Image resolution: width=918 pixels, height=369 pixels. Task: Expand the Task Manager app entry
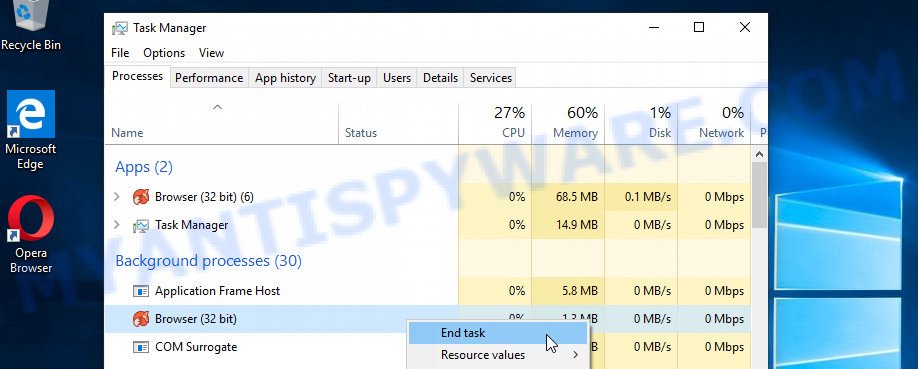pos(117,225)
